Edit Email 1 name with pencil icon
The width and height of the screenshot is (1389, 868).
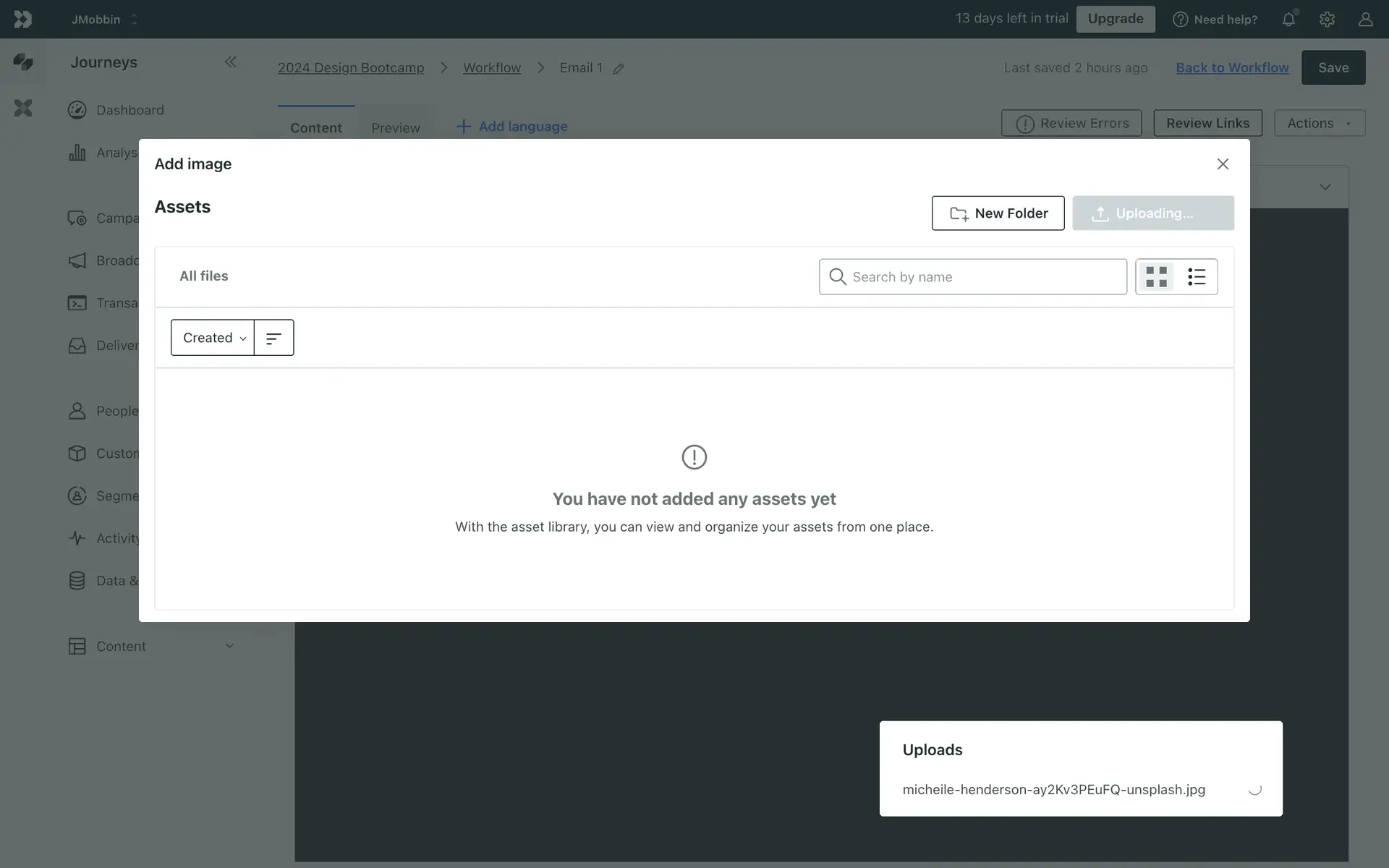tap(619, 69)
